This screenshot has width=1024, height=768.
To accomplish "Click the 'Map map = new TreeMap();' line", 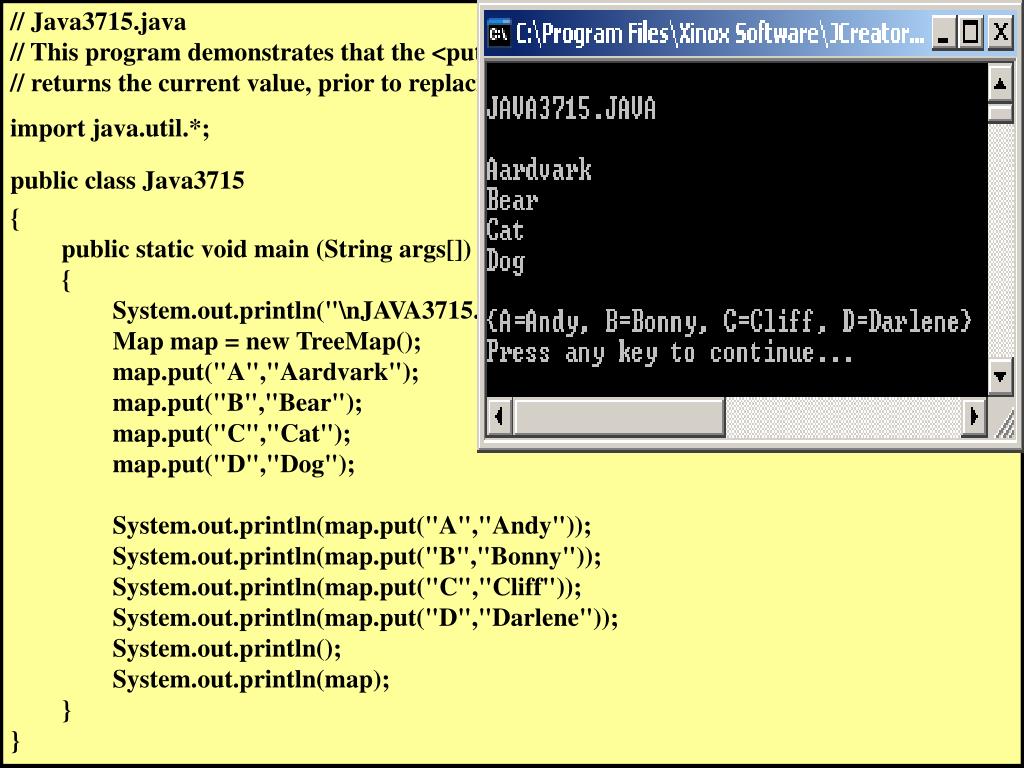I will [267, 341].
